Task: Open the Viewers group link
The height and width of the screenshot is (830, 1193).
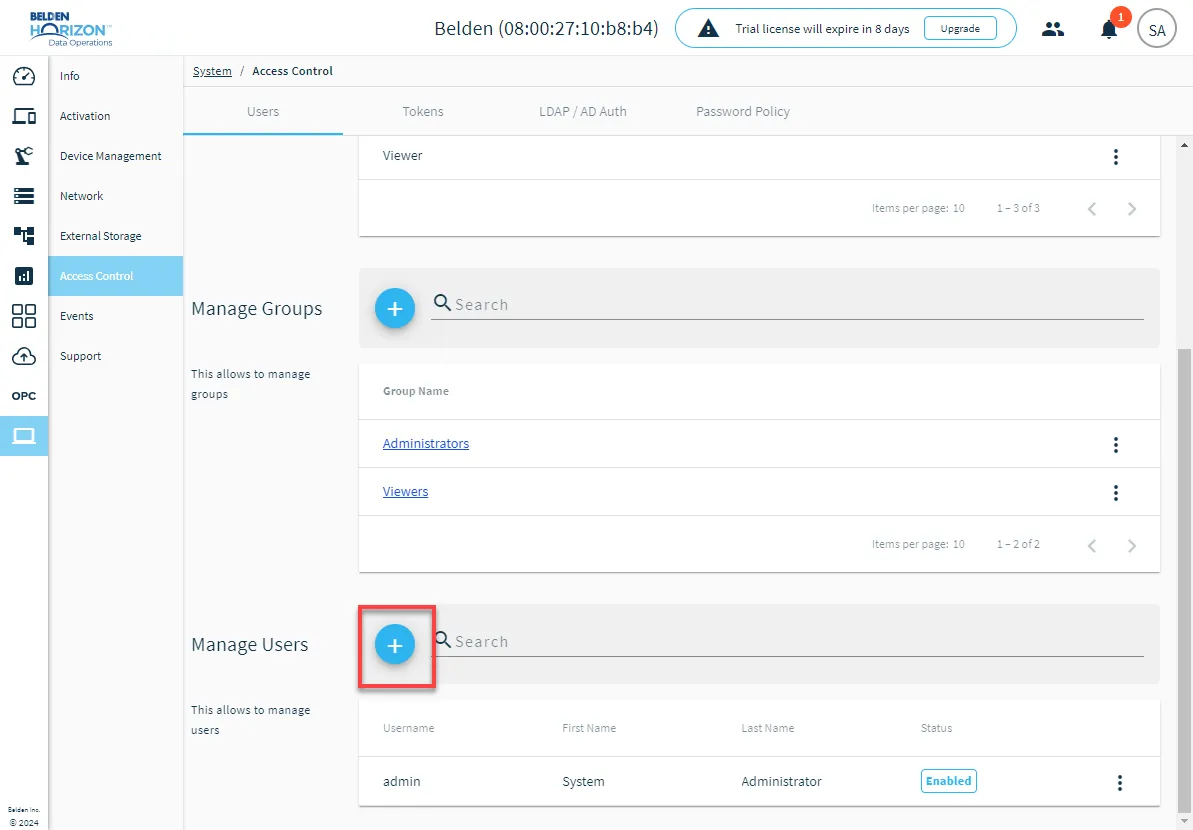Action: tap(406, 491)
